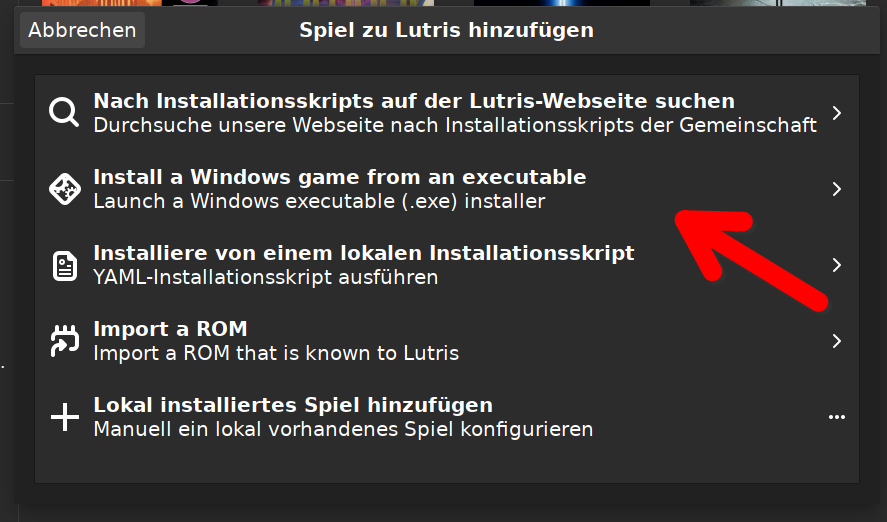The width and height of the screenshot is (887, 522).
Task: Expand the arrow next to Import a ROM
Action: pyautogui.click(x=837, y=341)
